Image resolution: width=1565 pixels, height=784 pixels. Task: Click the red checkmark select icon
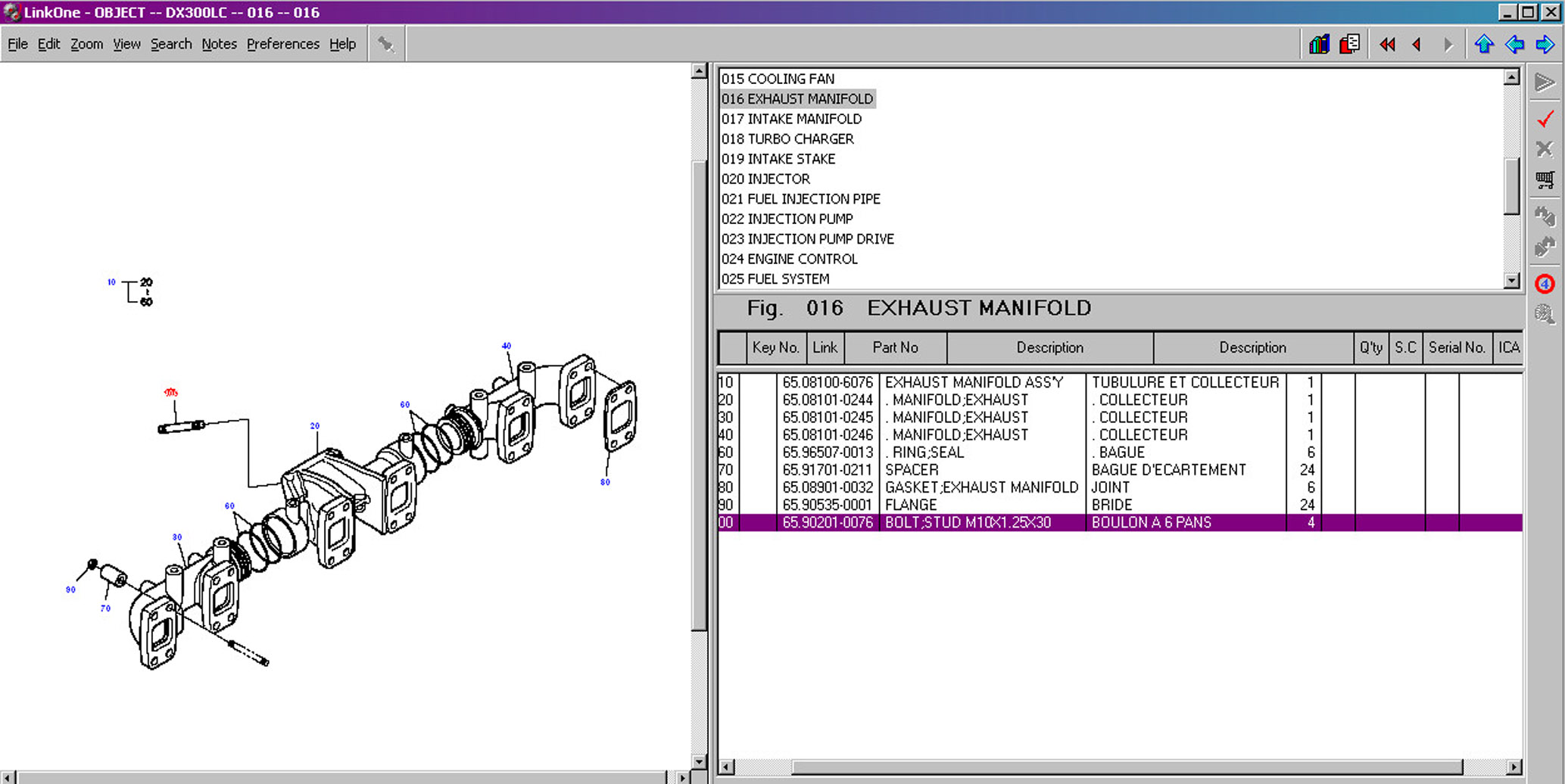point(1545,119)
